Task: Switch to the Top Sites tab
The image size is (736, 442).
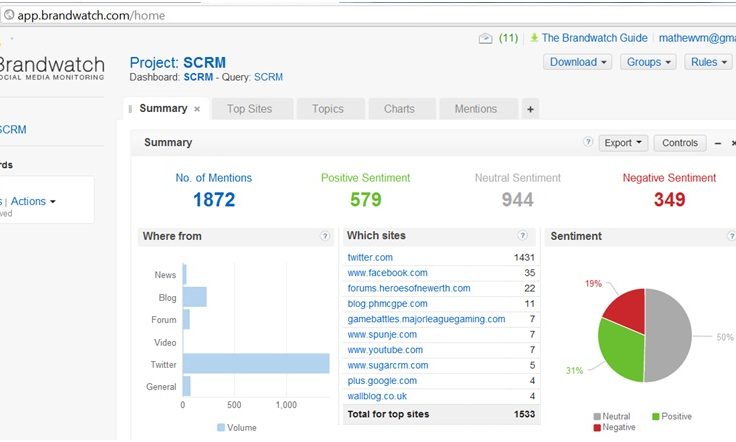Action: coord(253,109)
